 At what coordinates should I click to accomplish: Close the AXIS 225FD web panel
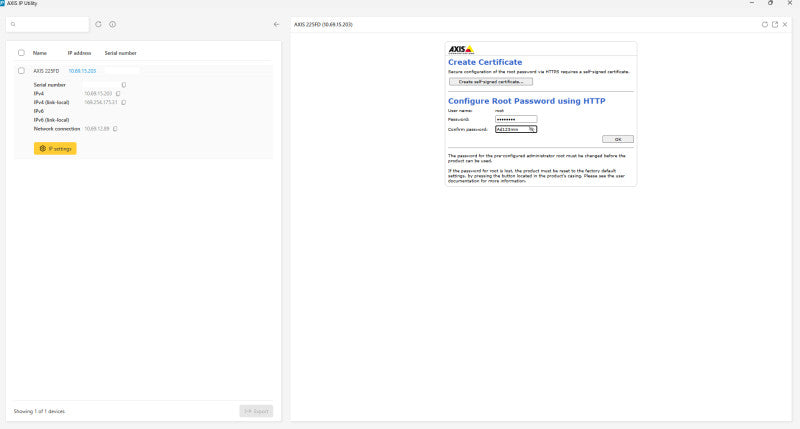pyautogui.click(x=785, y=24)
